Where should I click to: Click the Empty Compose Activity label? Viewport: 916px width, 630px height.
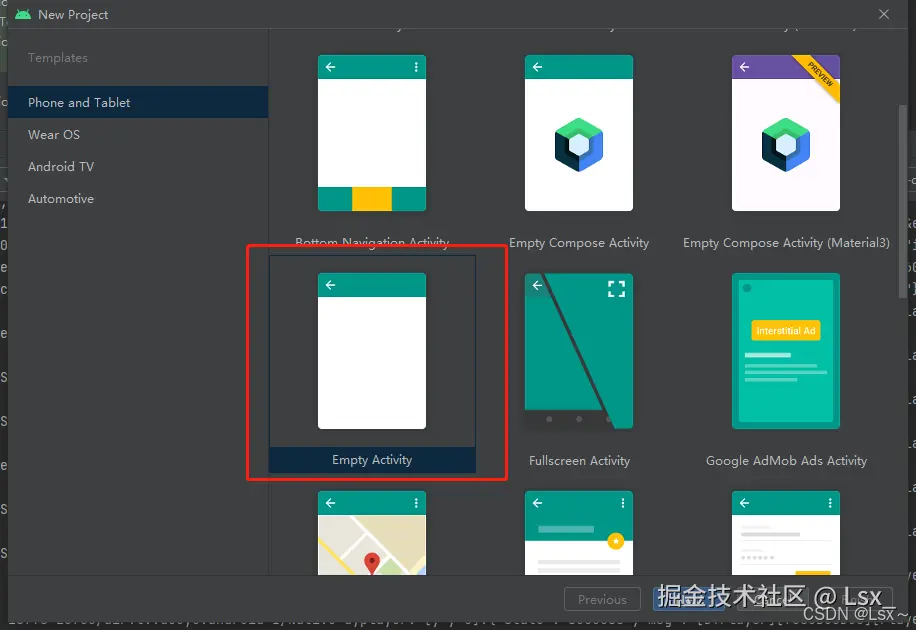coord(579,243)
